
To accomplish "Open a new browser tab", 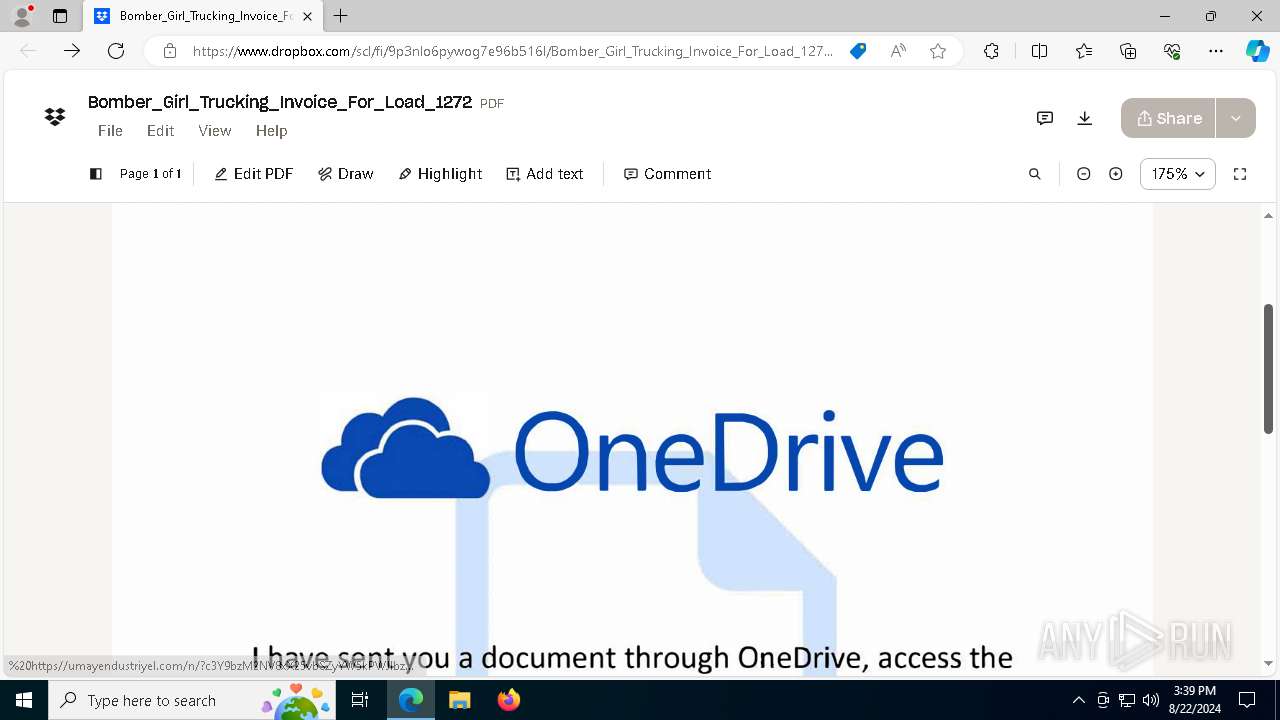I will 341,16.
